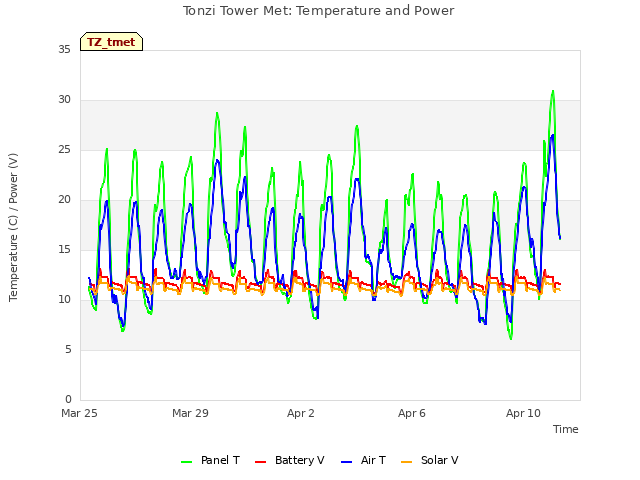Click the y-axis value 20

[64, 200]
